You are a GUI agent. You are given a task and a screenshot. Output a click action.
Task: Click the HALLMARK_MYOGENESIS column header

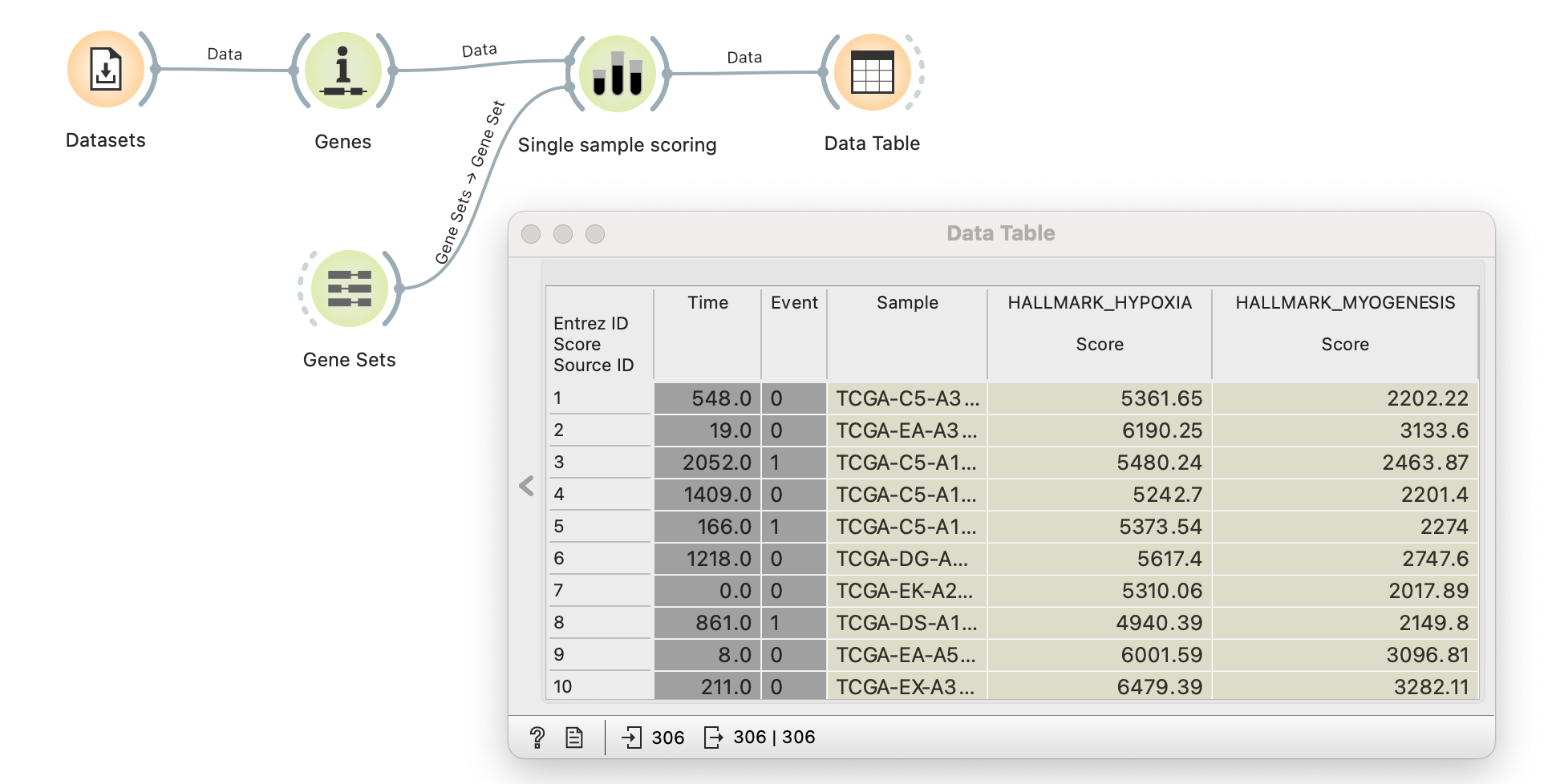[x=1344, y=303]
